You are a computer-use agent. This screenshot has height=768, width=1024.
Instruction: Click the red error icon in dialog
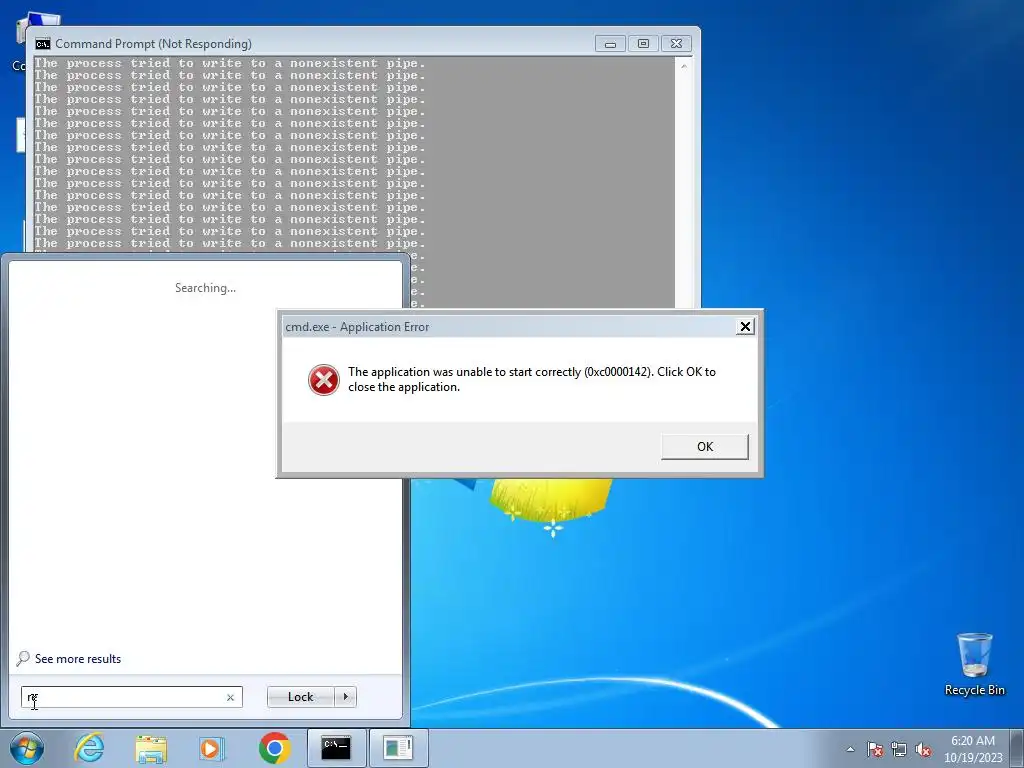(323, 379)
